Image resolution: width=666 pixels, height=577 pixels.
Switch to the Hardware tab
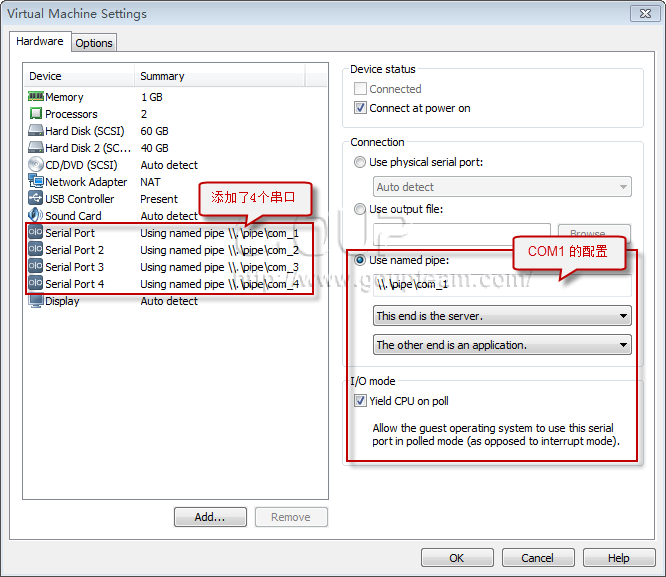coord(40,41)
